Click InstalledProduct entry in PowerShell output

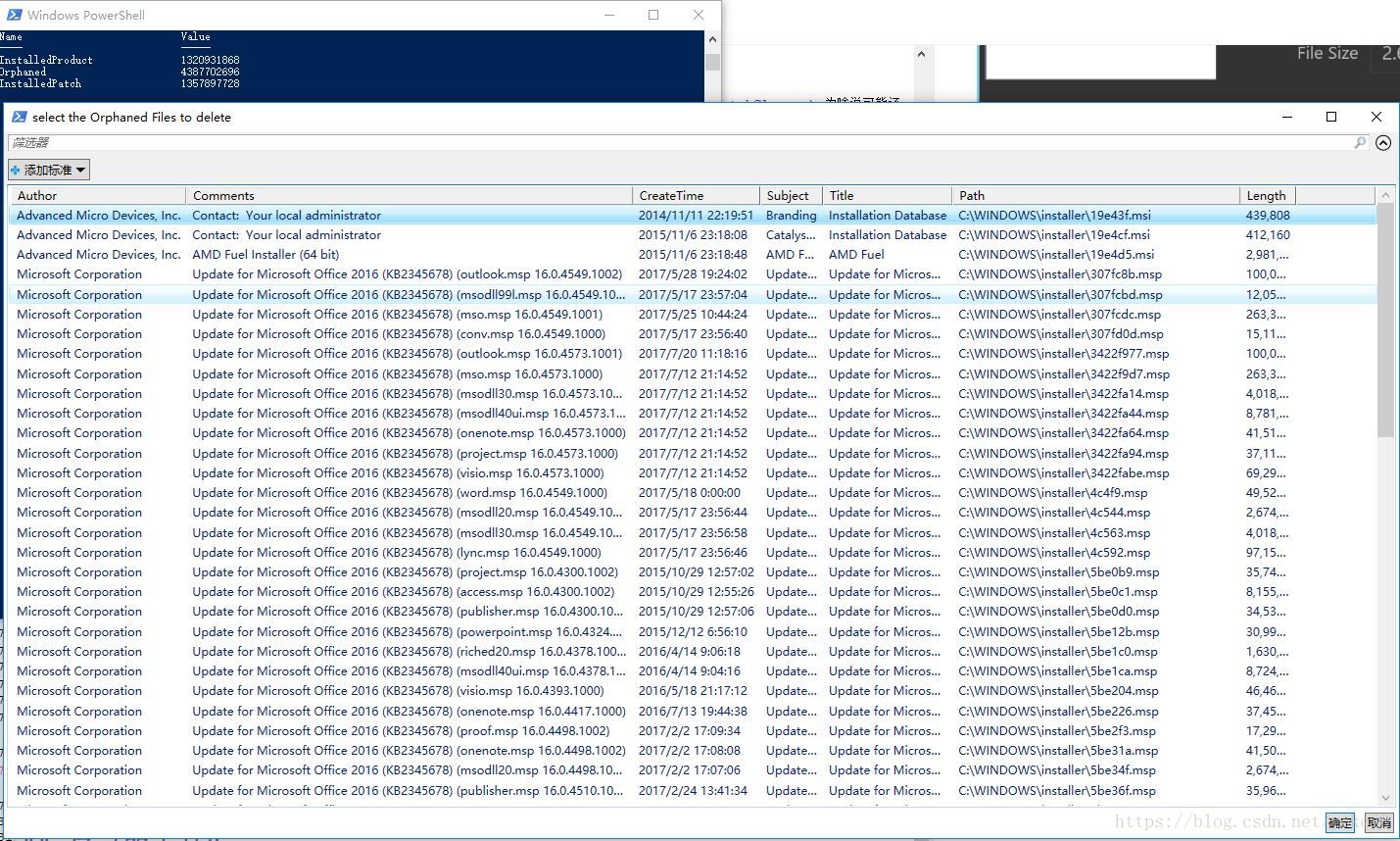[47, 60]
